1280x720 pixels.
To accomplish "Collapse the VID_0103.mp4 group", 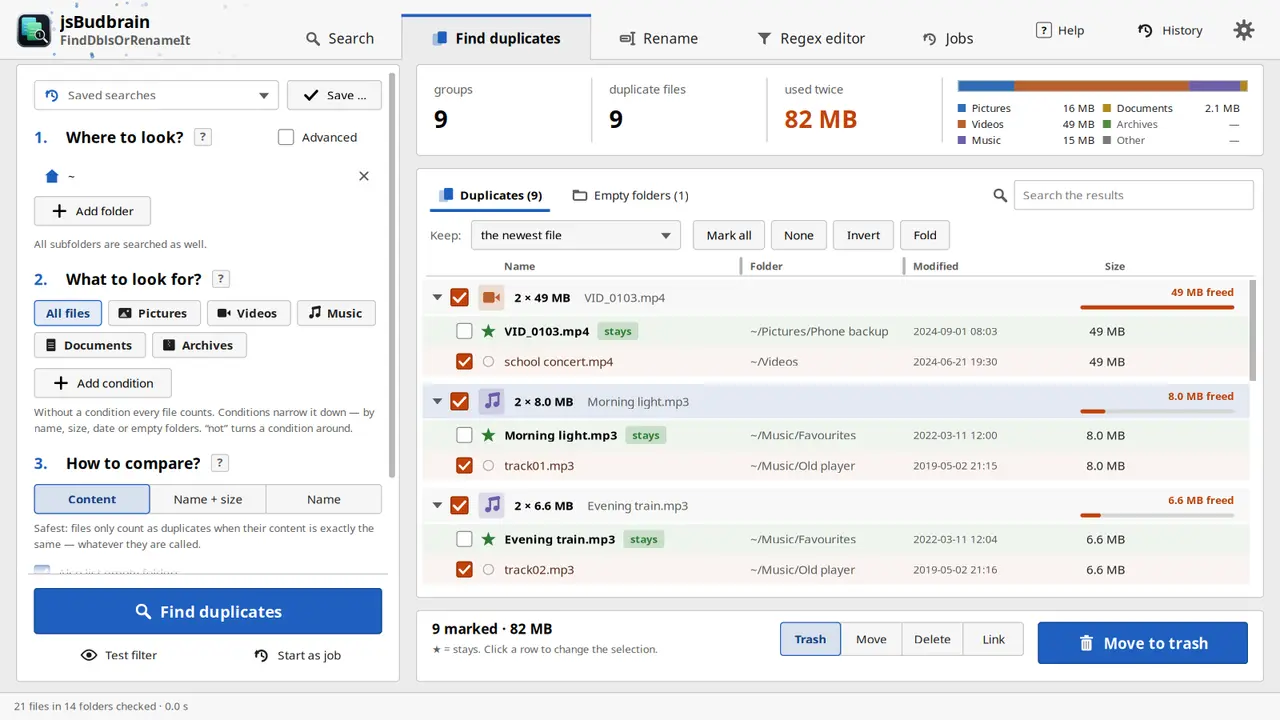I will 437,297.
